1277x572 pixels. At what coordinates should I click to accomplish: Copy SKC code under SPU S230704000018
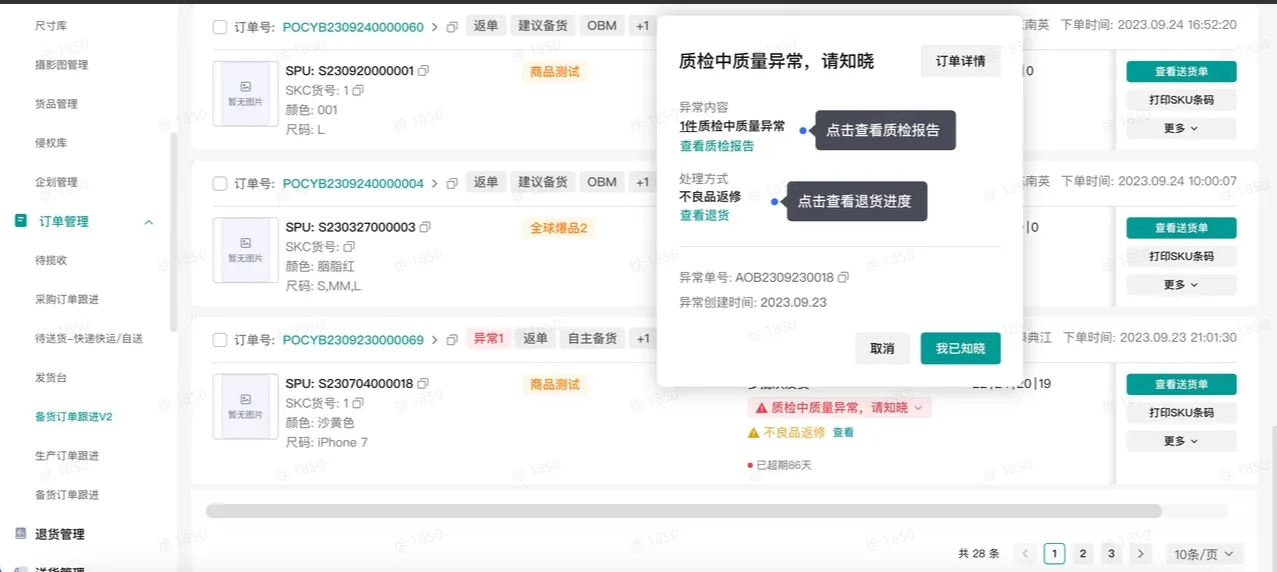[359, 403]
